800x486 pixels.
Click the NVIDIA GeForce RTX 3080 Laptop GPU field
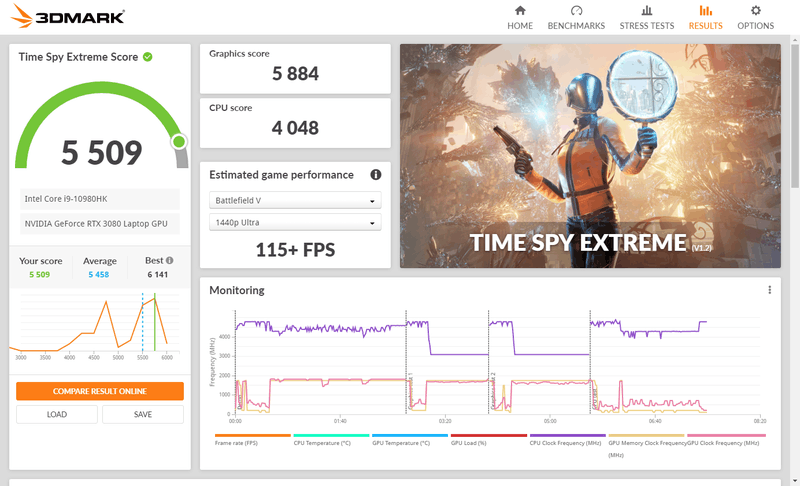[x=100, y=223]
